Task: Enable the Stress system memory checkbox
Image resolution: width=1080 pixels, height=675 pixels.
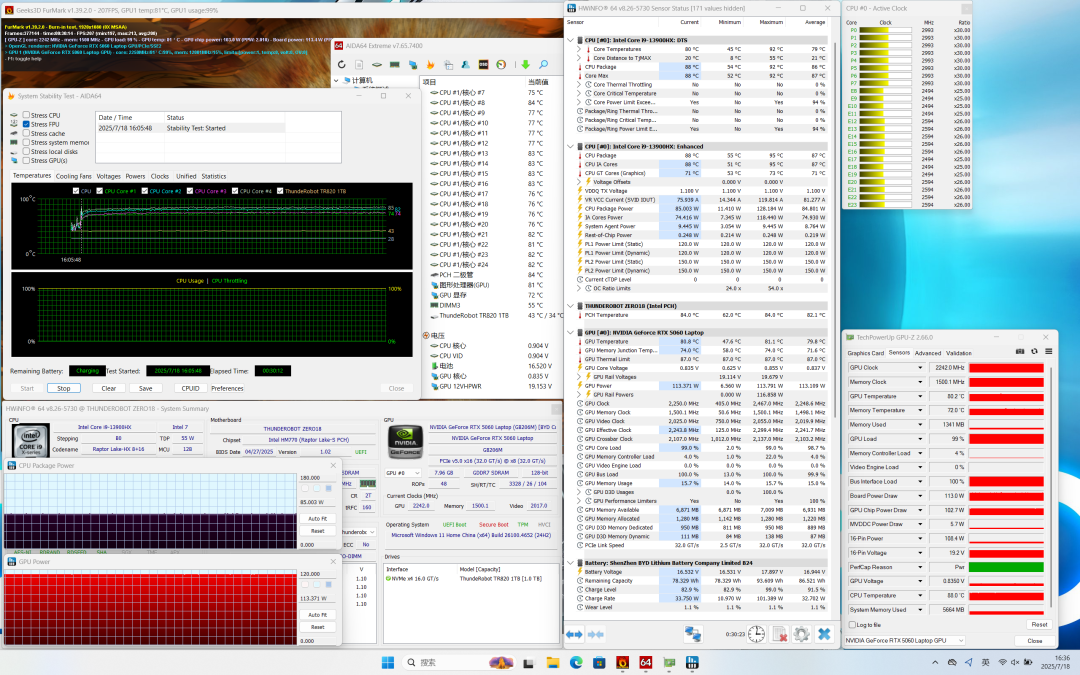Action: point(26,142)
